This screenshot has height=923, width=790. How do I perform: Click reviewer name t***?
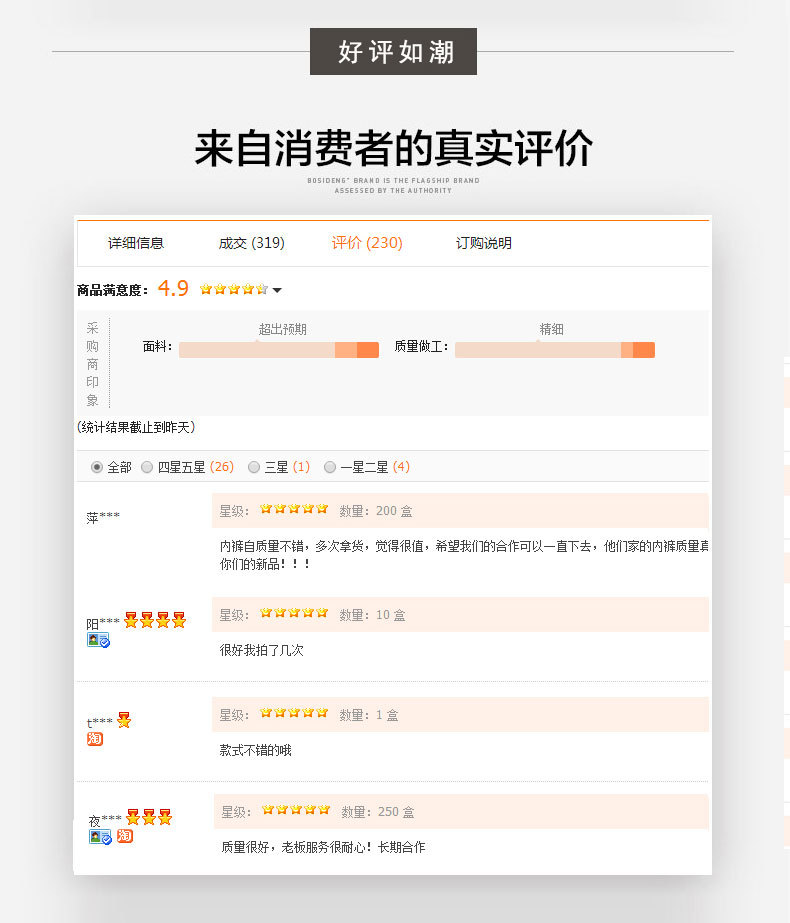(x=99, y=722)
